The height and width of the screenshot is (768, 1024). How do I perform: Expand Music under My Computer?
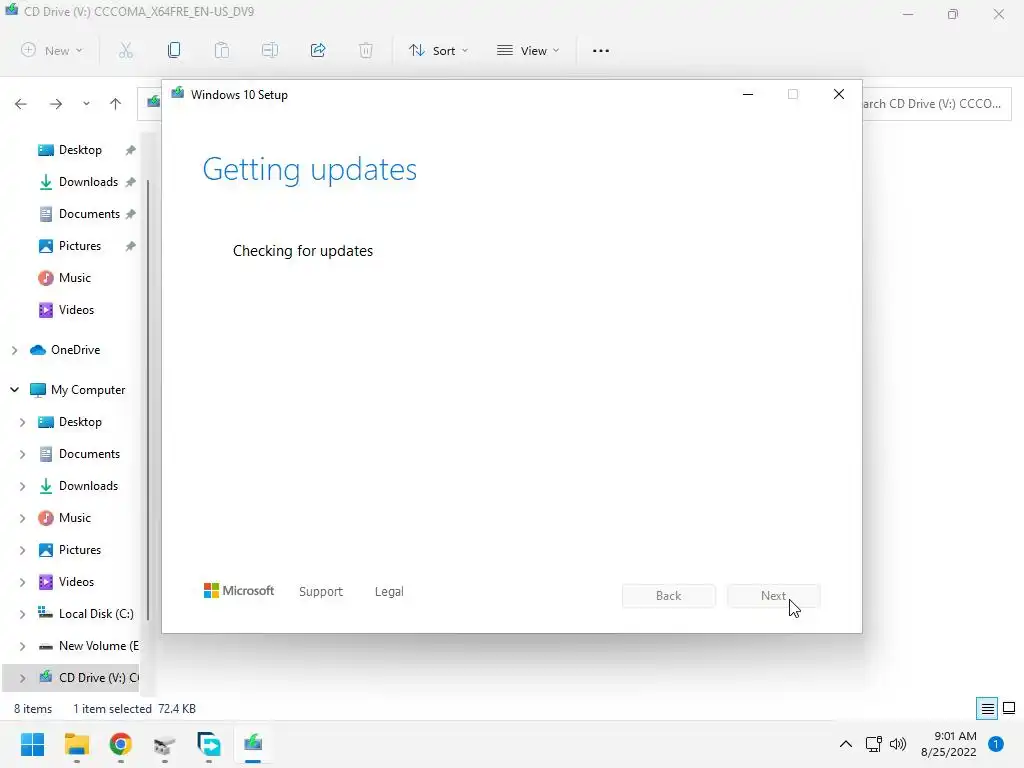pos(22,518)
